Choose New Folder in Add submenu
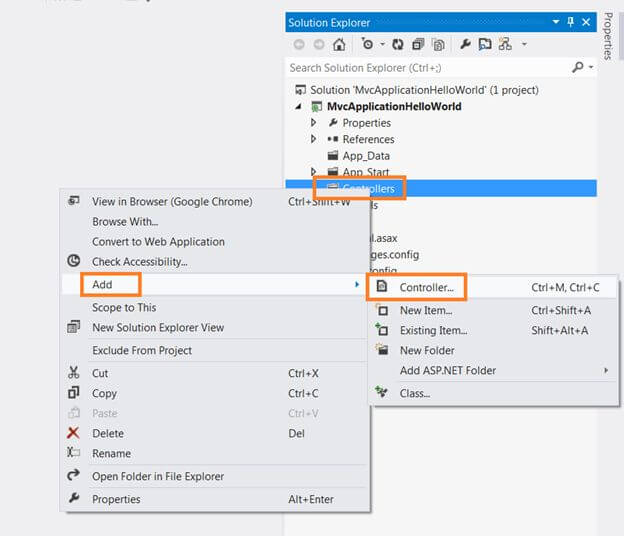The width and height of the screenshot is (624, 536). 493,350
